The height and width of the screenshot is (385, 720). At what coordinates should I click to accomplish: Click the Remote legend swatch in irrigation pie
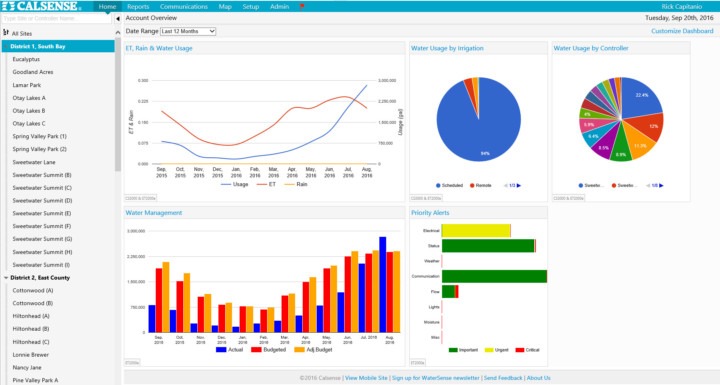(x=472, y=186)
